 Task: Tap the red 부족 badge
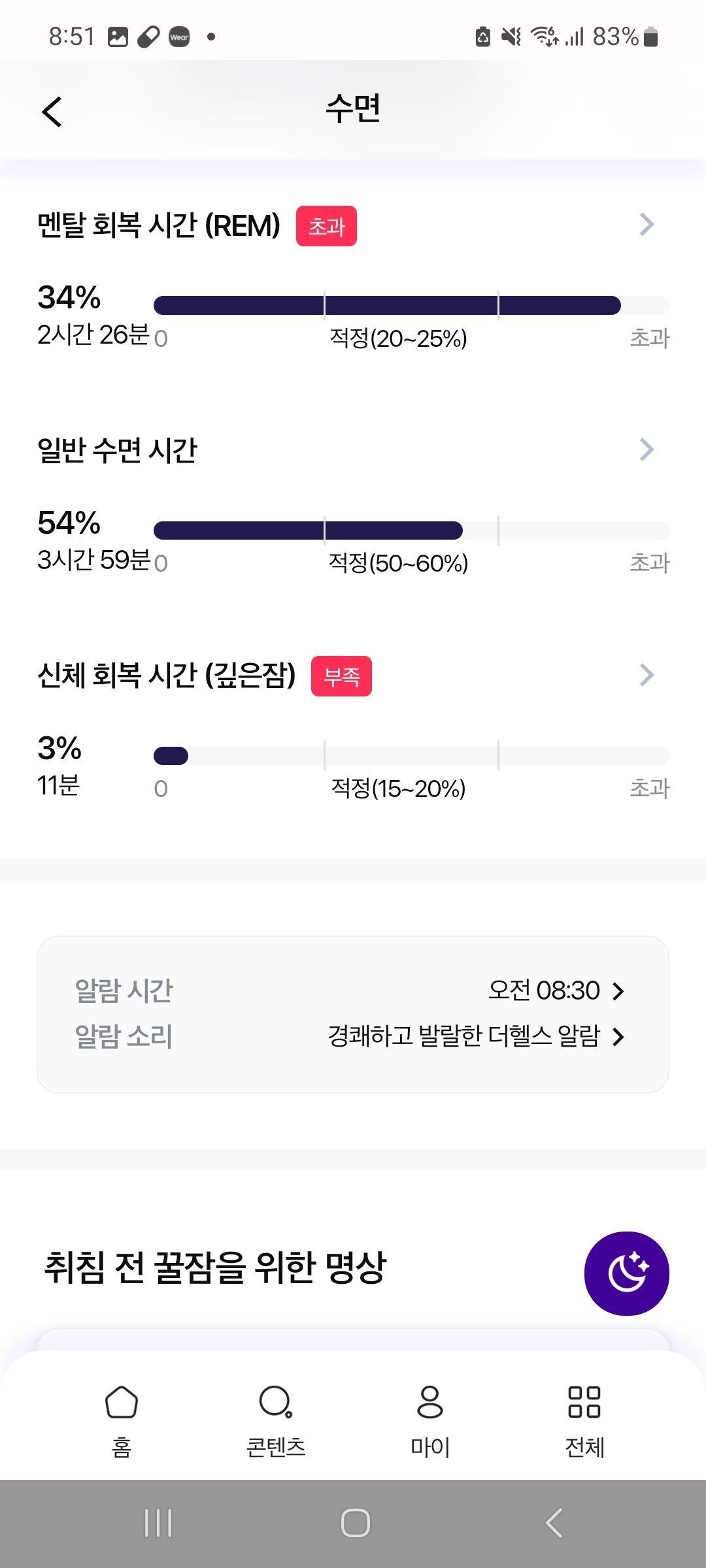[x=341, y=676]
